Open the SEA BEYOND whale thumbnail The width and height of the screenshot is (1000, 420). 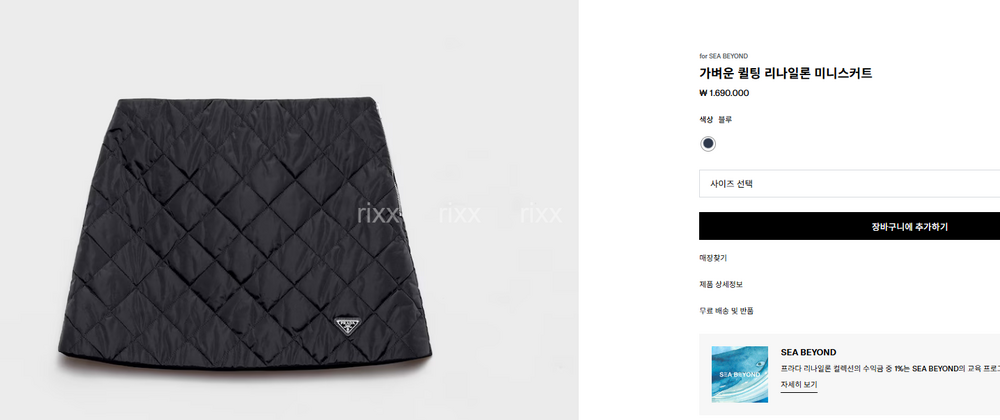739,375
